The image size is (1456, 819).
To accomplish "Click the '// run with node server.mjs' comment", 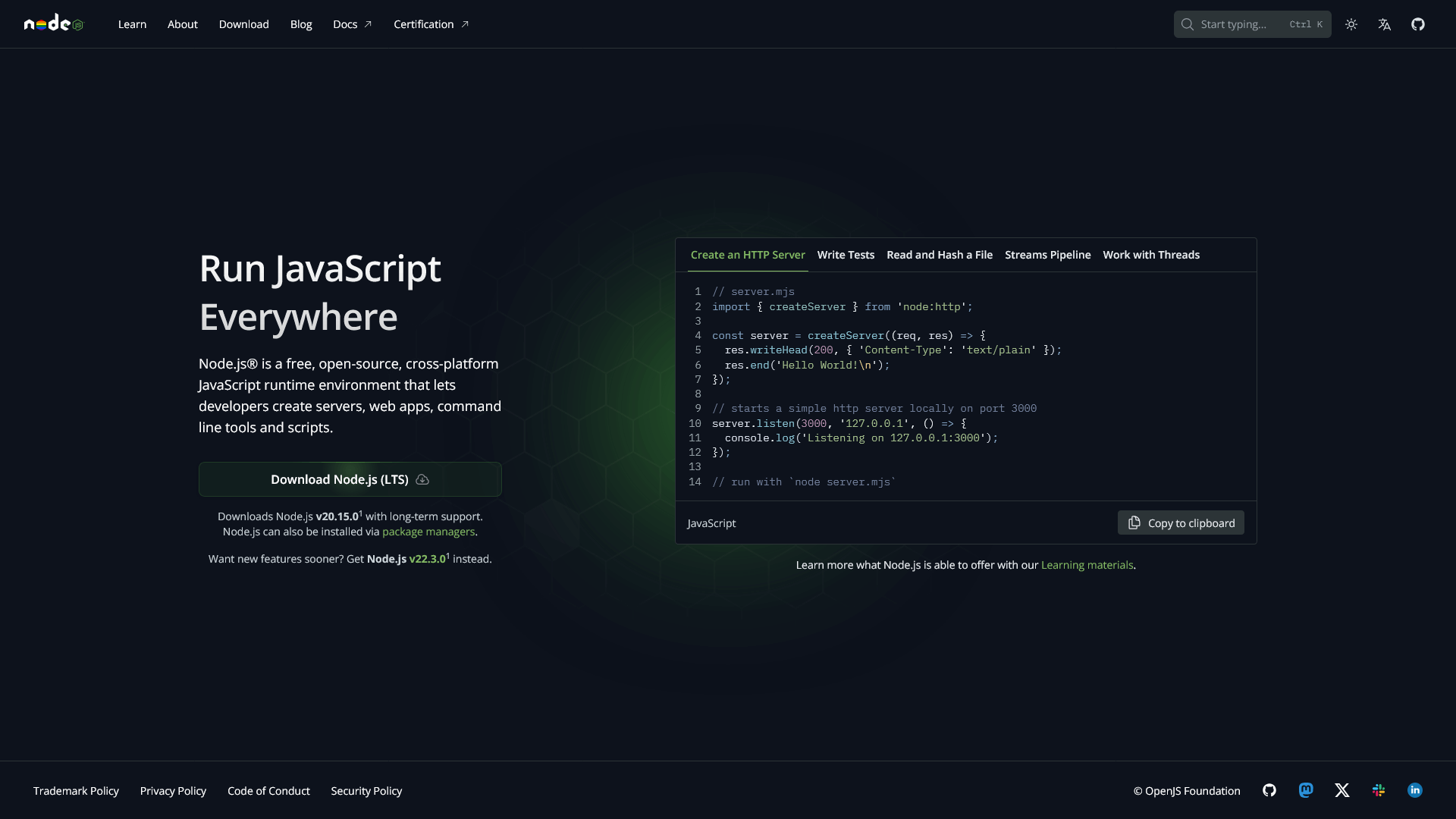I will [804, 482].
